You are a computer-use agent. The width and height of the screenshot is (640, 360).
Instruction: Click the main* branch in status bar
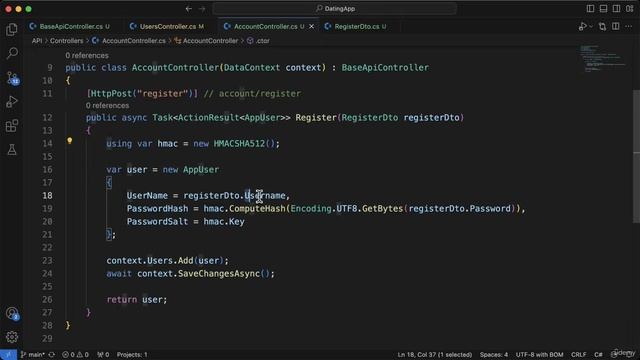33,355
